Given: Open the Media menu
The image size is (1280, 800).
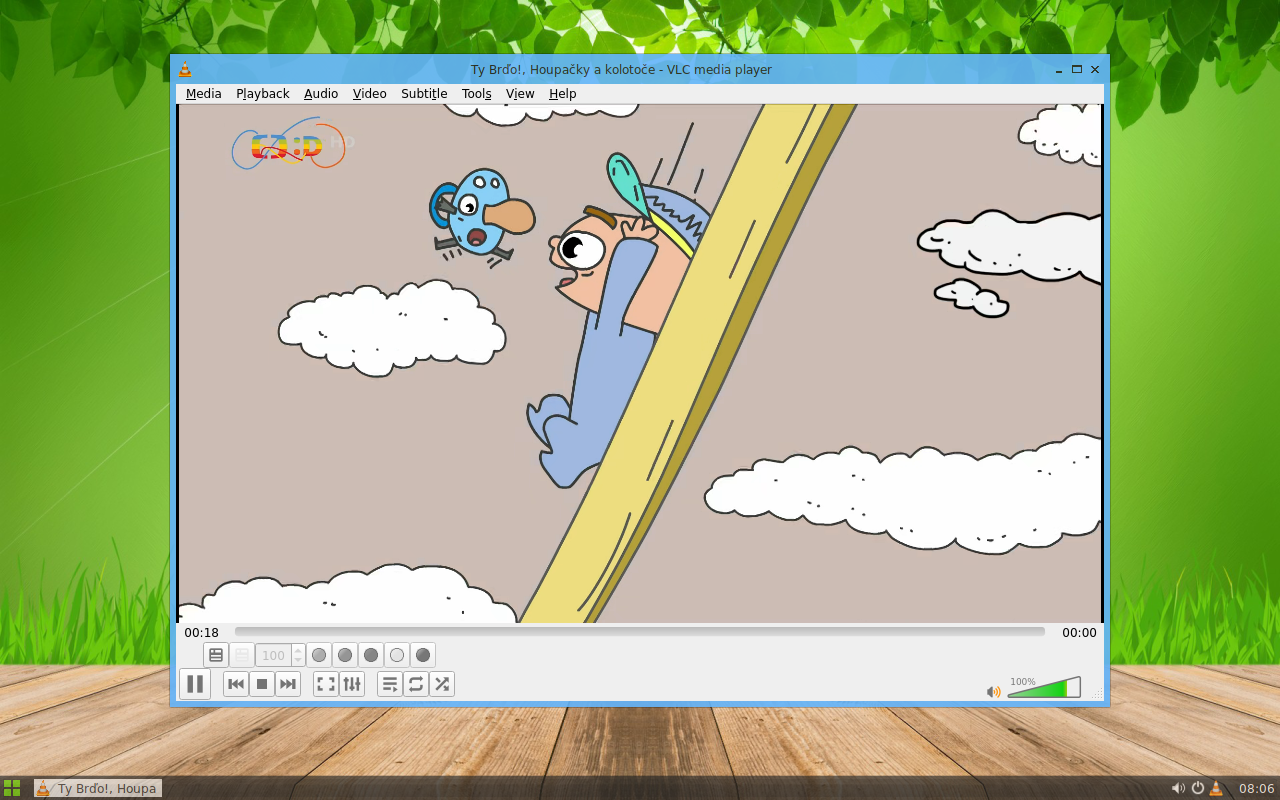Looking at the screenshot, I should [x=204, y=94].
